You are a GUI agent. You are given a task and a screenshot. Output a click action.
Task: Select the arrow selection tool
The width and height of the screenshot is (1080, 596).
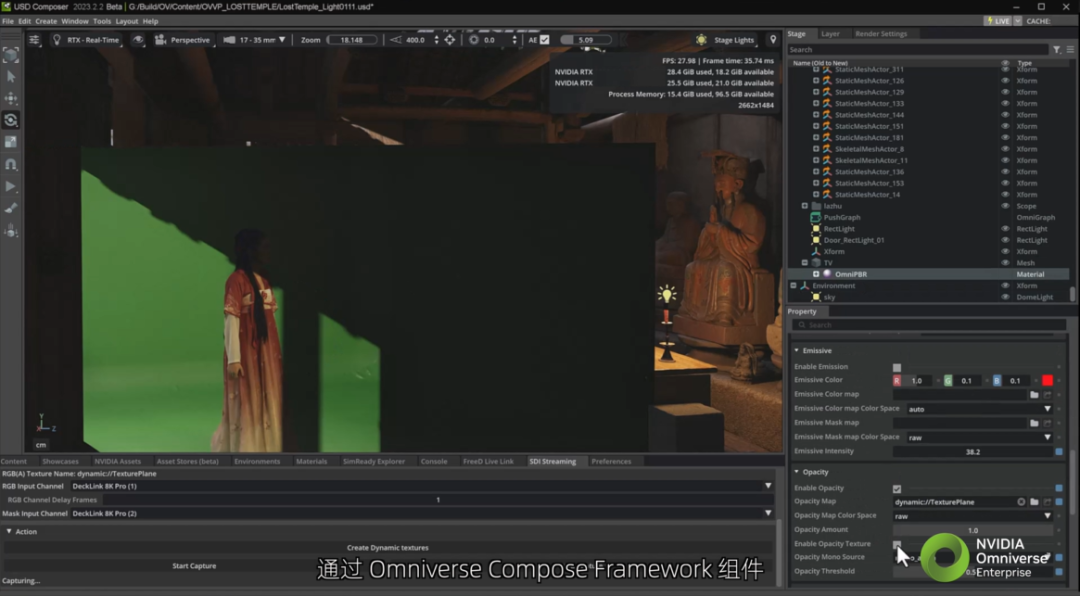point(11,76)
